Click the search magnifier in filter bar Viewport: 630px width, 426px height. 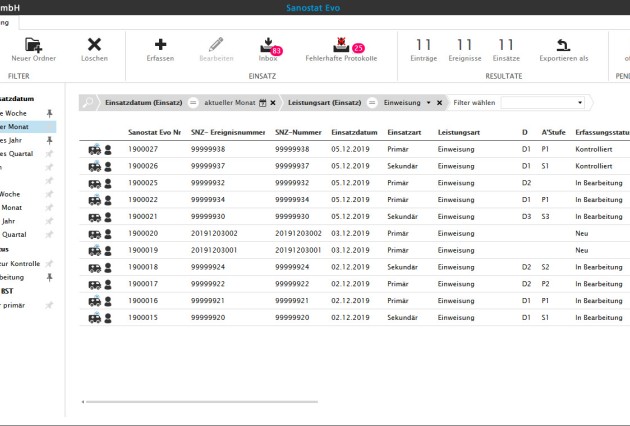(88, 102)
